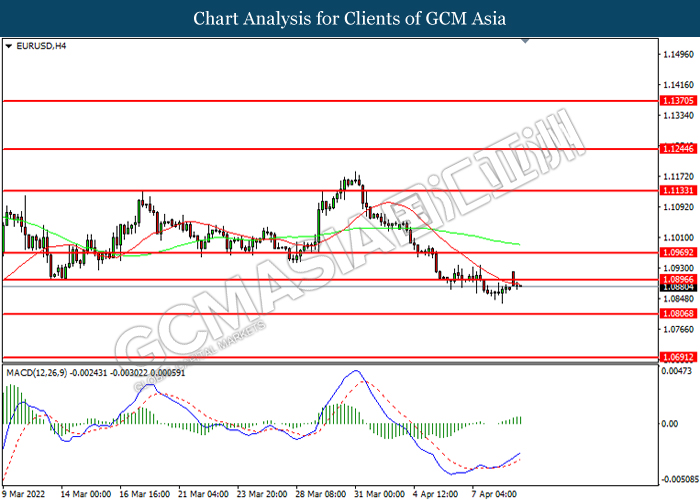Select the 1.09692 price level label
Image resolution: width=700 pixels, height=500 pixels.
point(678,253)
